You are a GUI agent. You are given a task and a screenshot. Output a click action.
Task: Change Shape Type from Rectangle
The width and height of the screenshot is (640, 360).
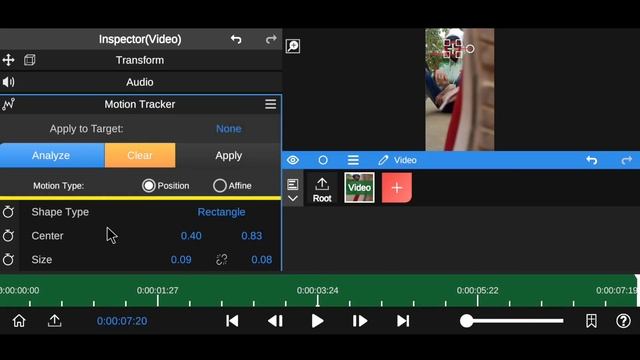coord(221,212)
